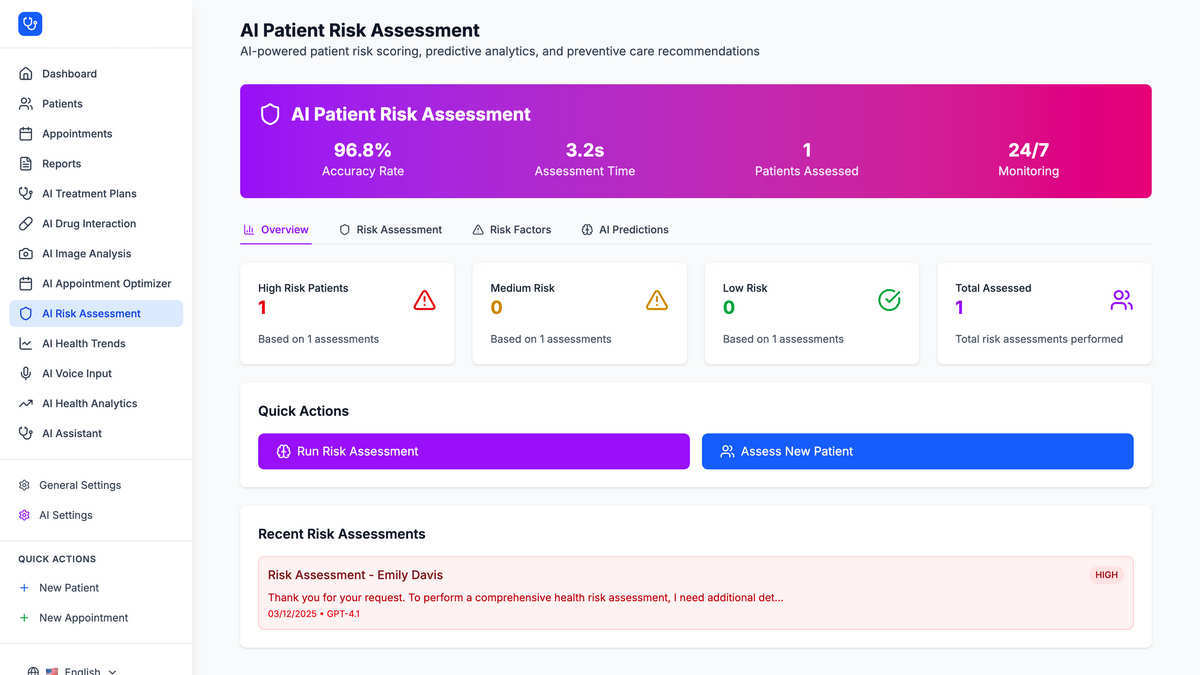Open Emily Davis risk assessment entry
The height and width of the screenshot is (675, 1200).
pyautogui.click(x=696, y=593)
